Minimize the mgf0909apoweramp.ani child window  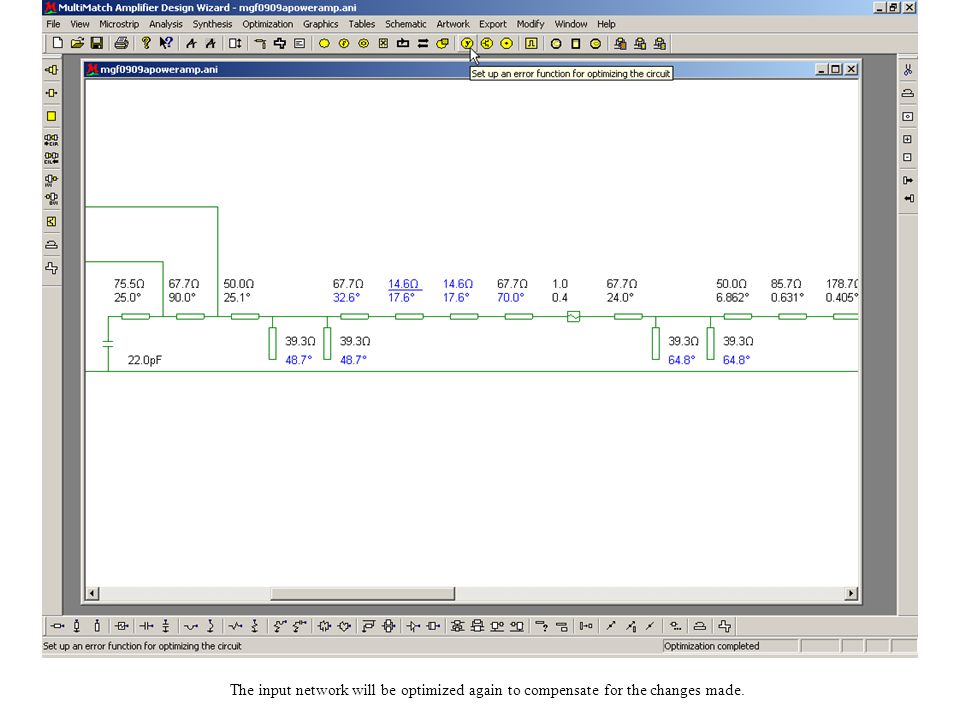click(x=822, y=69)
